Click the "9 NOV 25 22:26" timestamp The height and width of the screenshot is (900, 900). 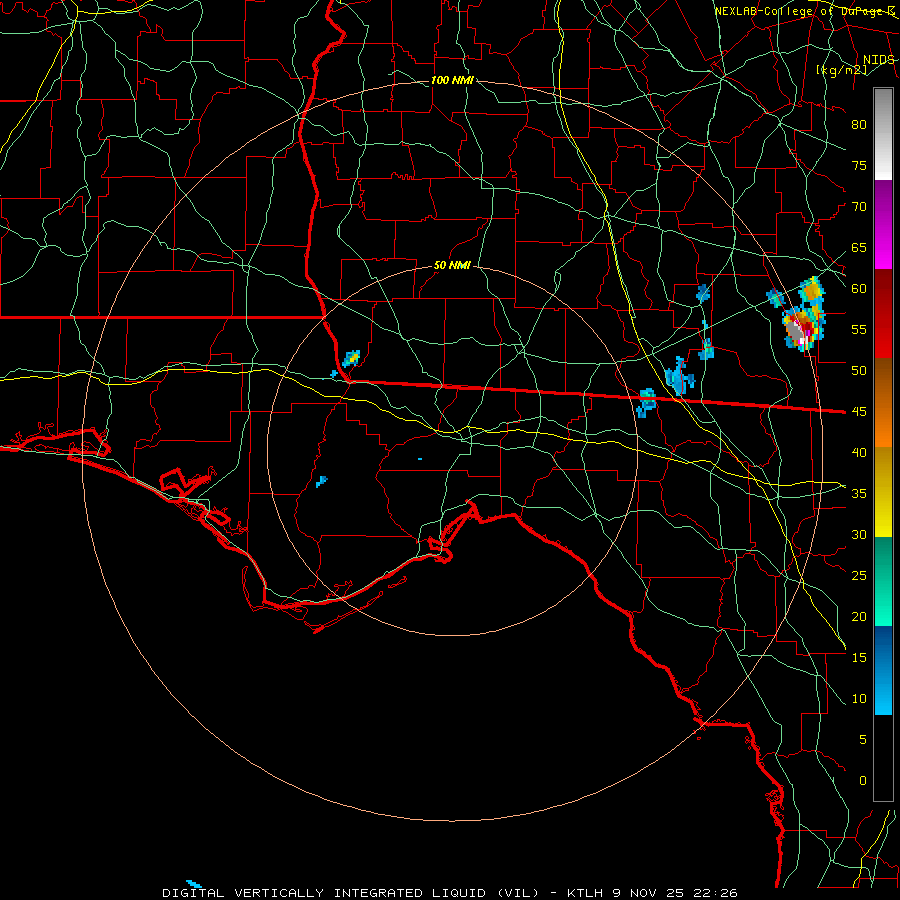tap(674, 893)
